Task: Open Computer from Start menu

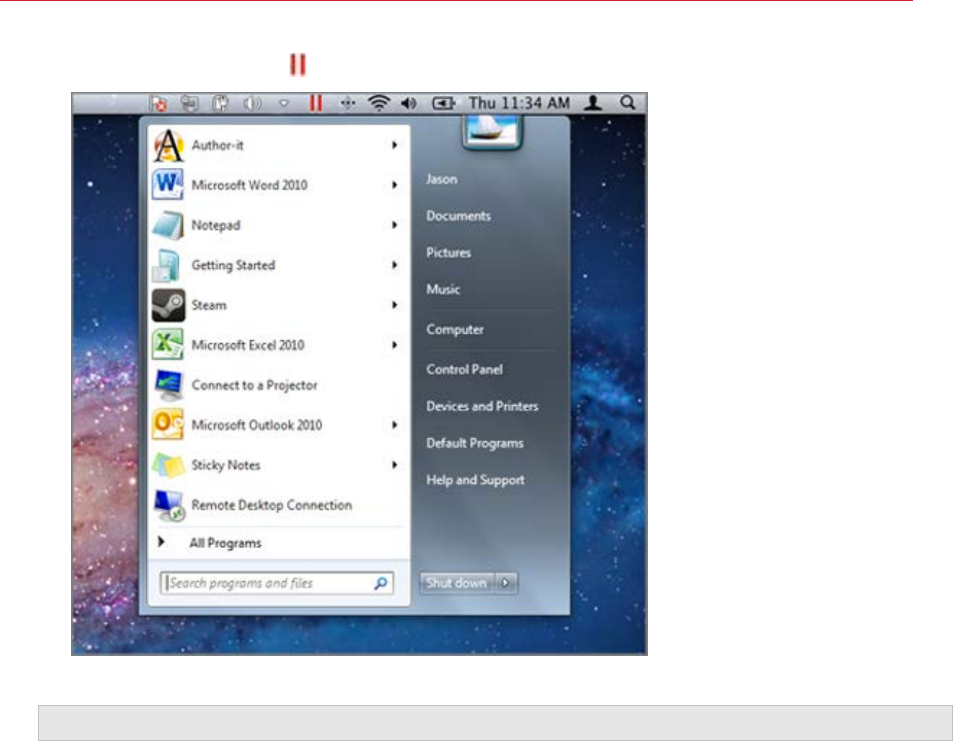Action: (x=455, y=329)
